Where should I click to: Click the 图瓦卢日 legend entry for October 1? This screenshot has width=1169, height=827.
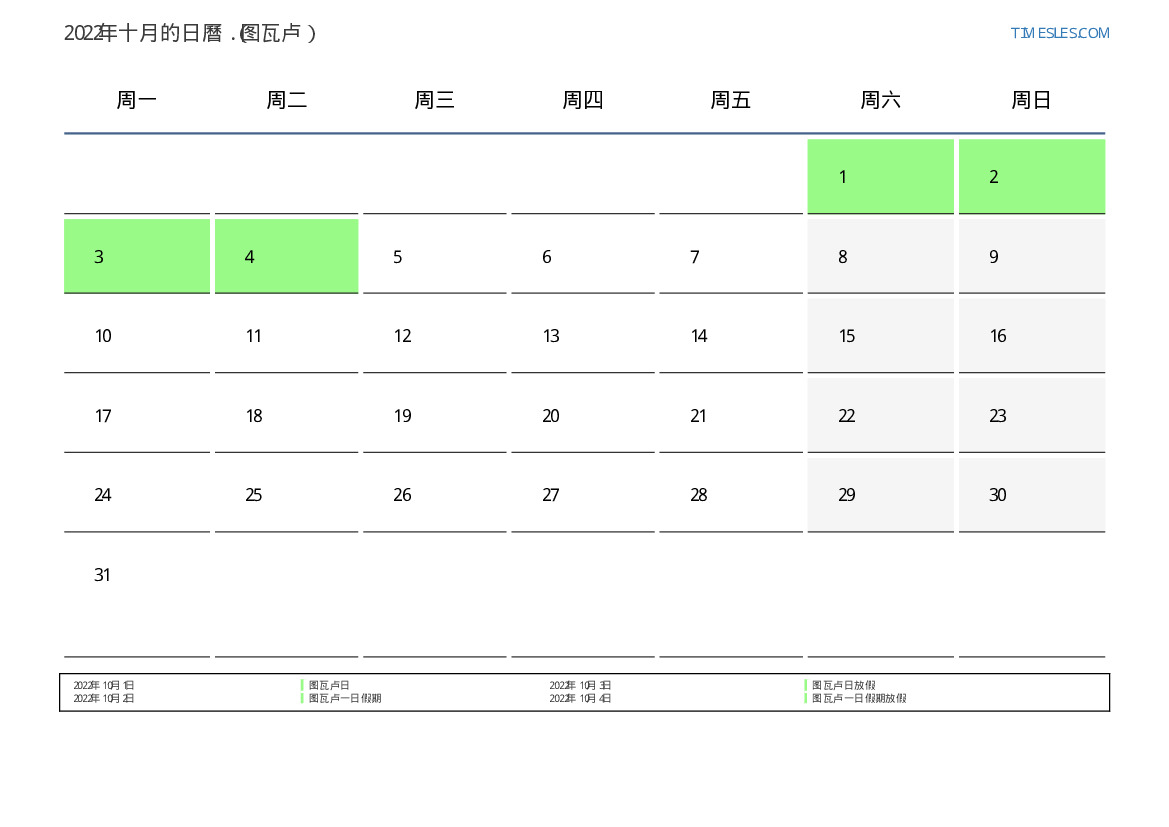point(329,685)
